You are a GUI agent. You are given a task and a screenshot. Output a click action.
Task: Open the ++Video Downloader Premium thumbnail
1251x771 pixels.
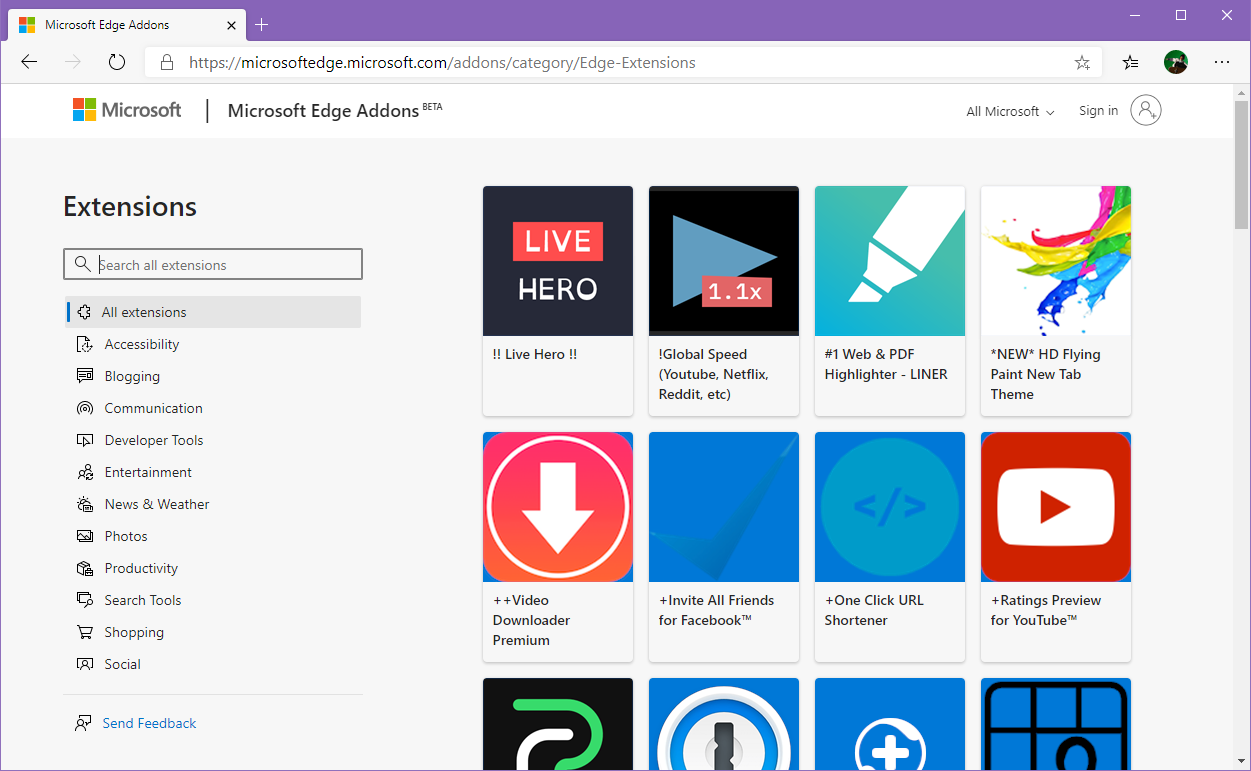(x=558, y=507)
